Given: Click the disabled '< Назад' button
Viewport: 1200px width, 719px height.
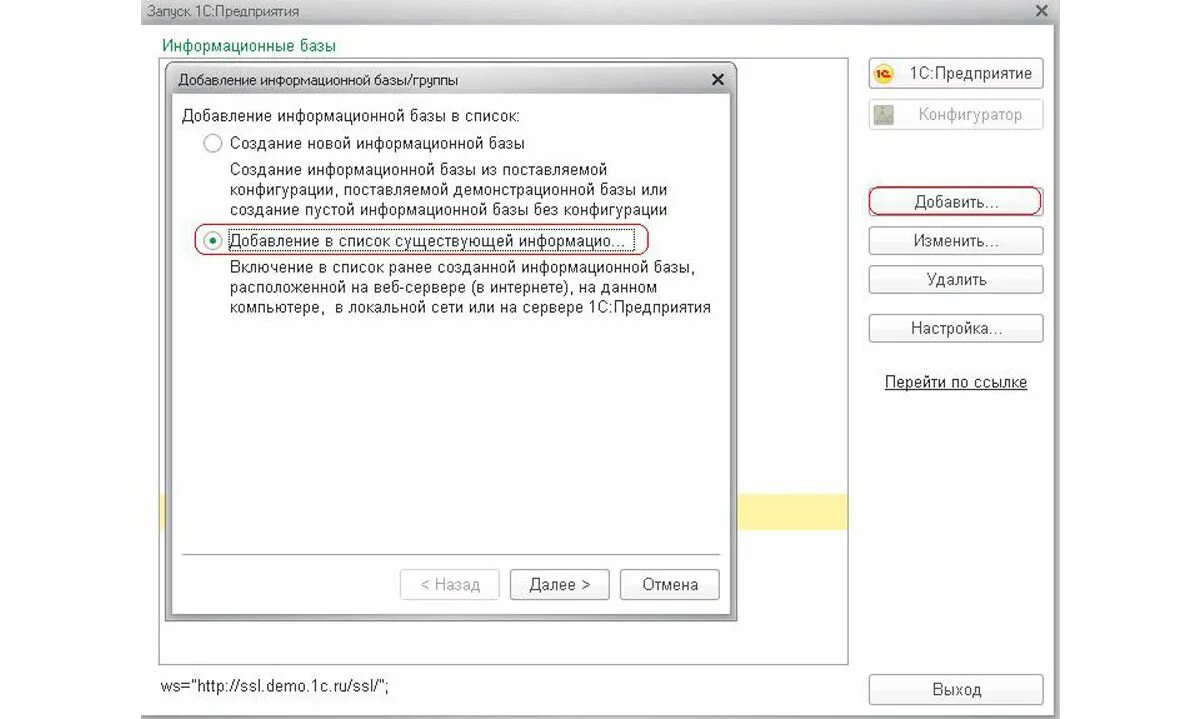Looking at the screenshot, I should [x=450, y=585].
